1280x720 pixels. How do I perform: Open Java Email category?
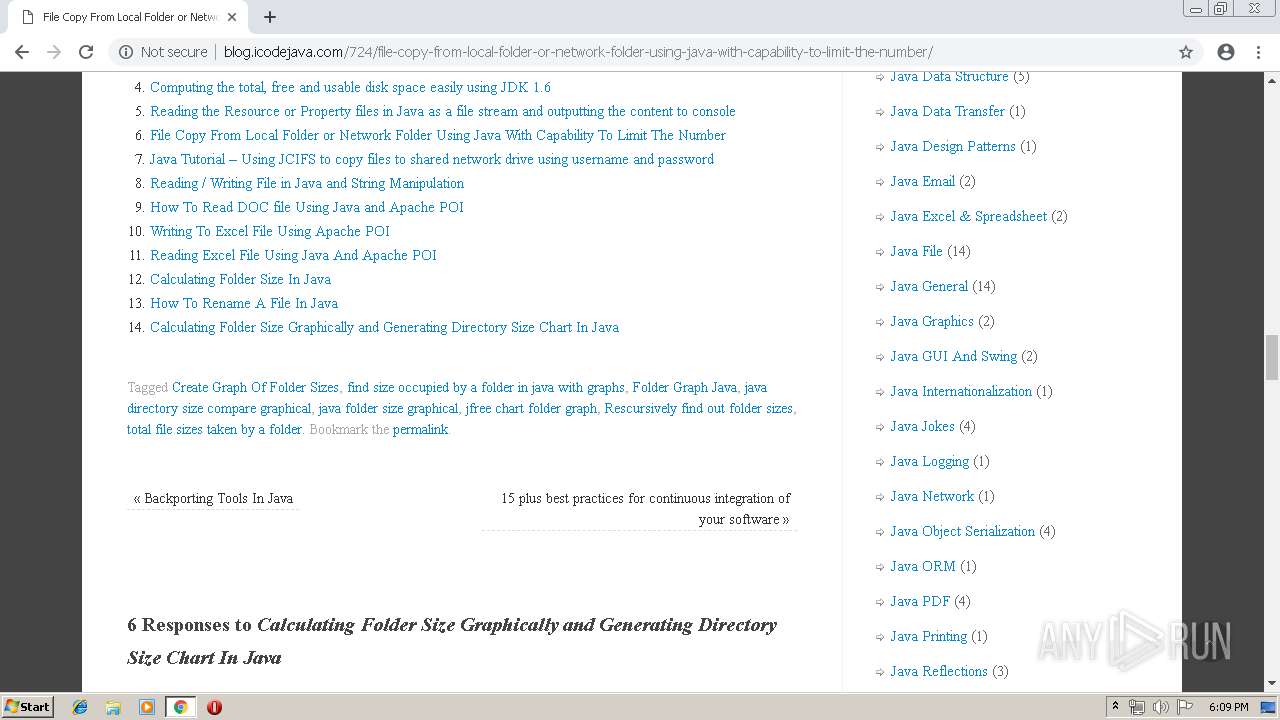(x=922, y=182)
